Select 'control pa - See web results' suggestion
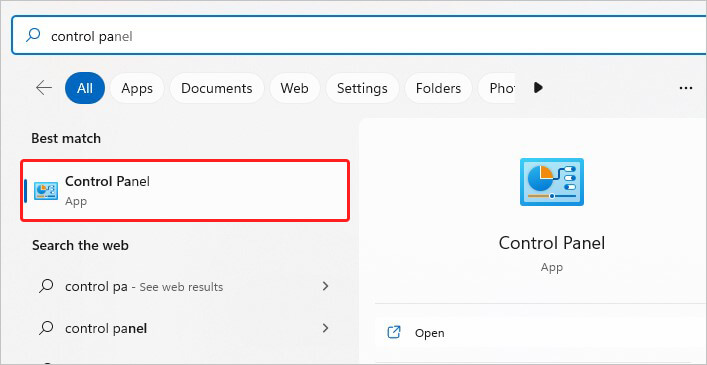707x365 pixels. tap(185, 286)
